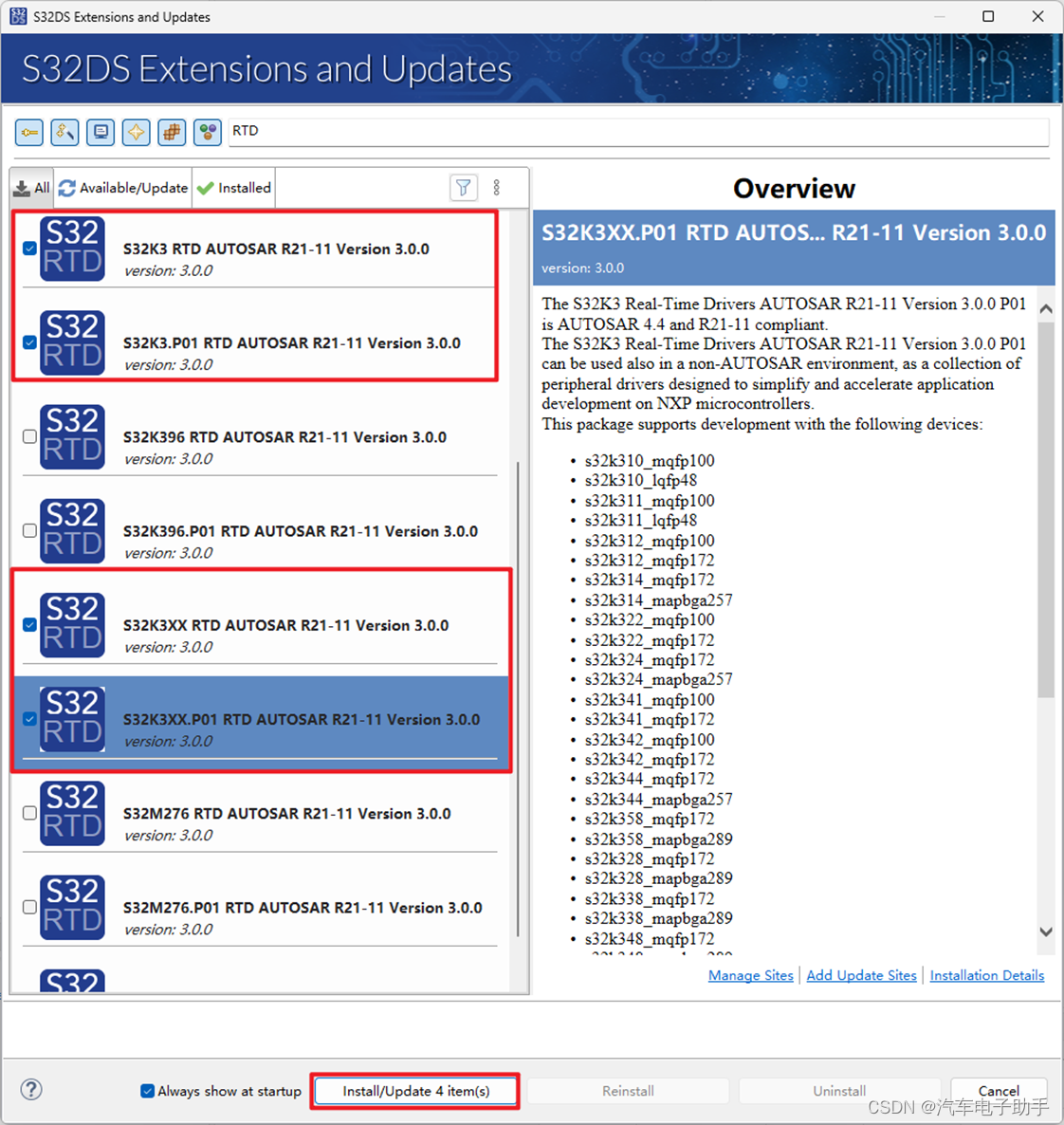Click the S32 RTD icon of S32K3XX RTD package

click(72, 625)
